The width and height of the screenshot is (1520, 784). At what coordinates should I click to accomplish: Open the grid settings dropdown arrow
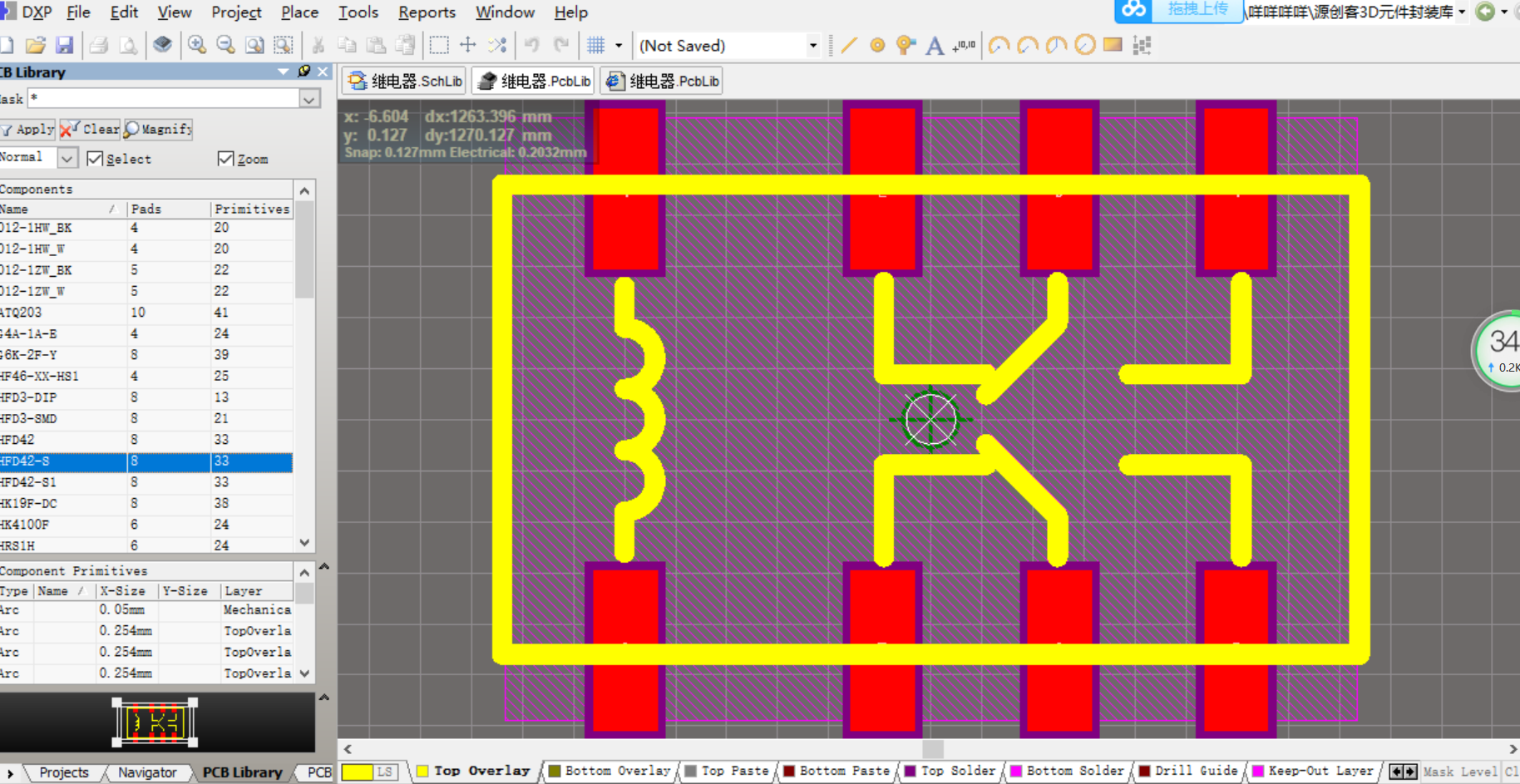pos(618,46)
